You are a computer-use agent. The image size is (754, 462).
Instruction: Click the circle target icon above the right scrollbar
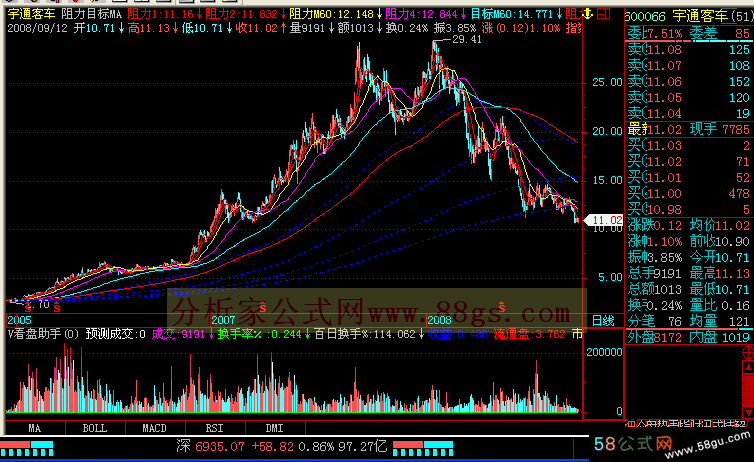[x=748, y=352]
